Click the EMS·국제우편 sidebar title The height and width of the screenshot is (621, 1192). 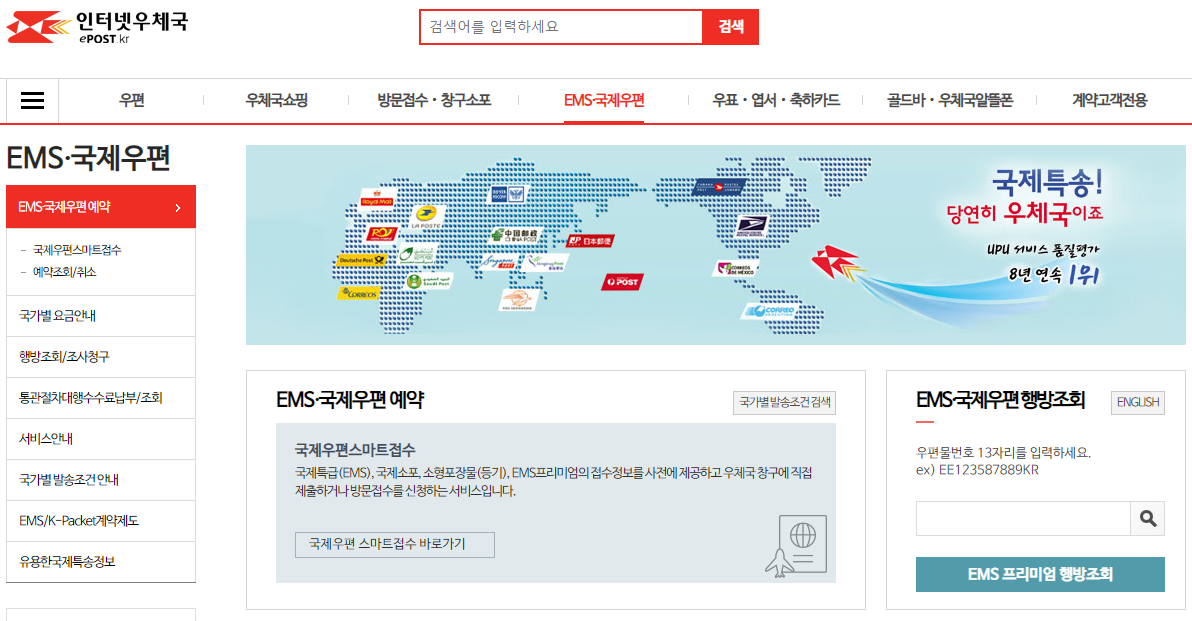click(88, 158)
